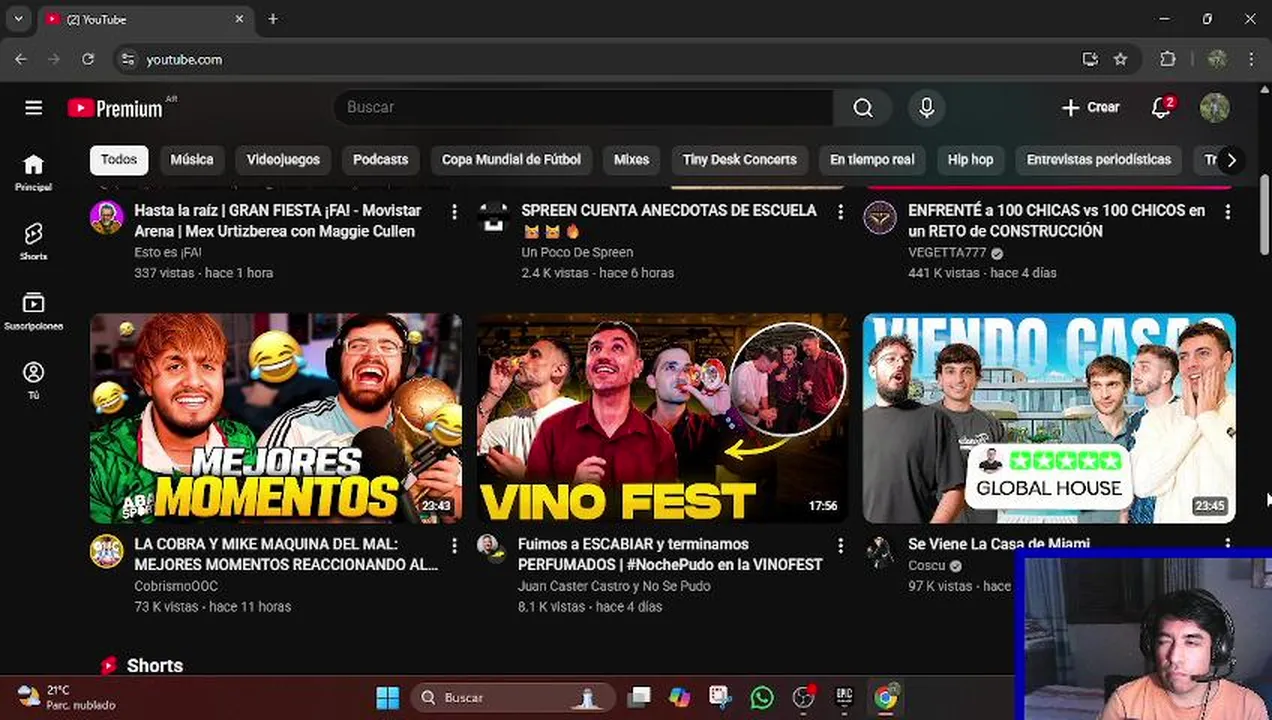Select the Música filter chip
The height and width of the screenshot is (720, 1272).
tap(192, 160)
